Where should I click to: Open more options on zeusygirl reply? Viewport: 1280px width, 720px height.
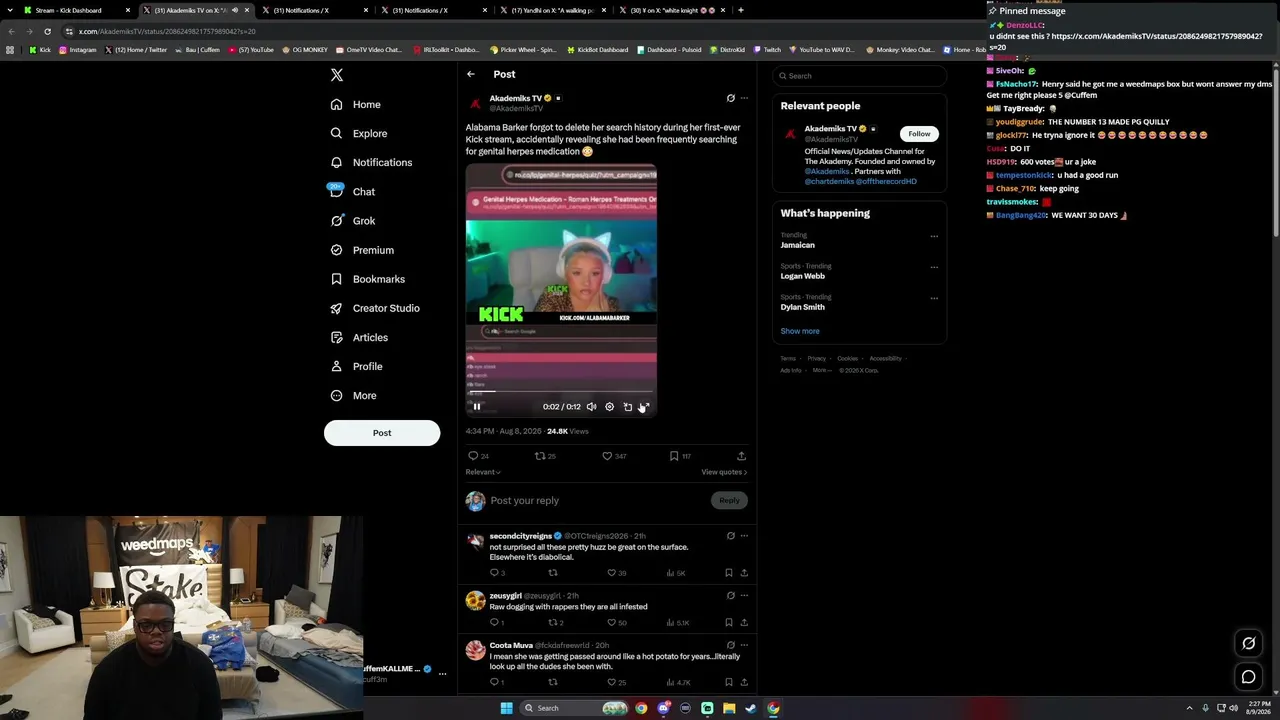tap(744, 595)
